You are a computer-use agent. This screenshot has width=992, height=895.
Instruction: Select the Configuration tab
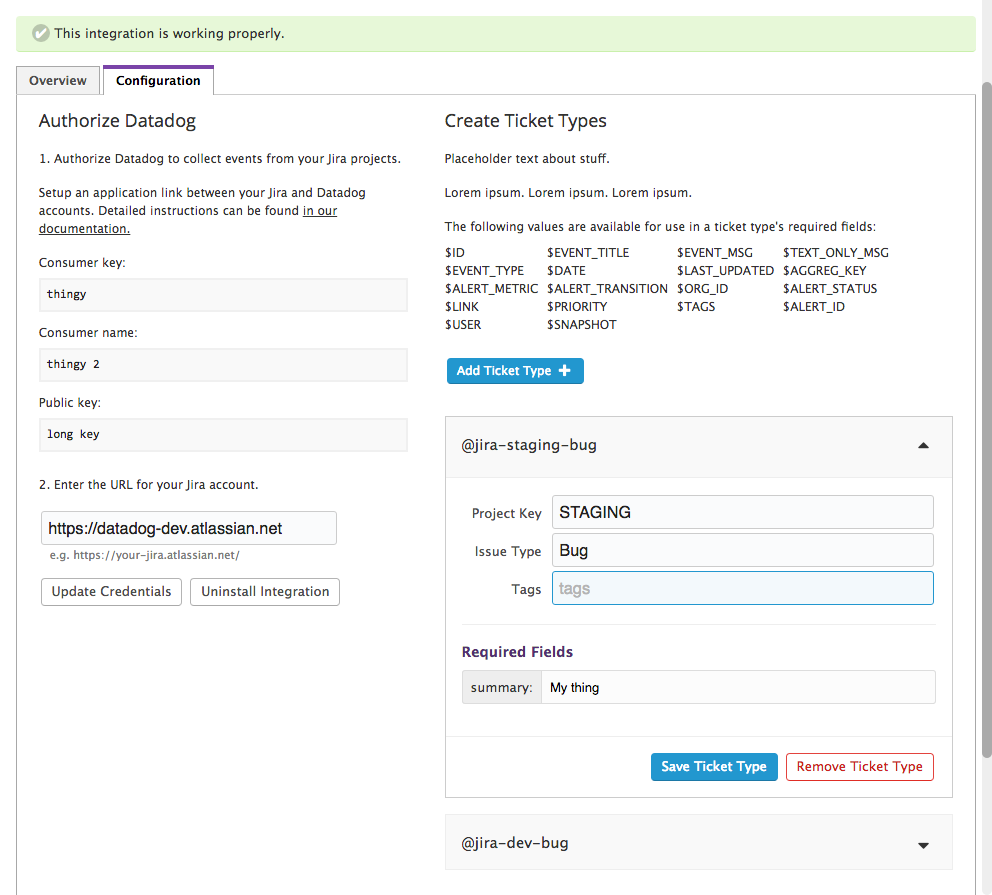[157, 80]
